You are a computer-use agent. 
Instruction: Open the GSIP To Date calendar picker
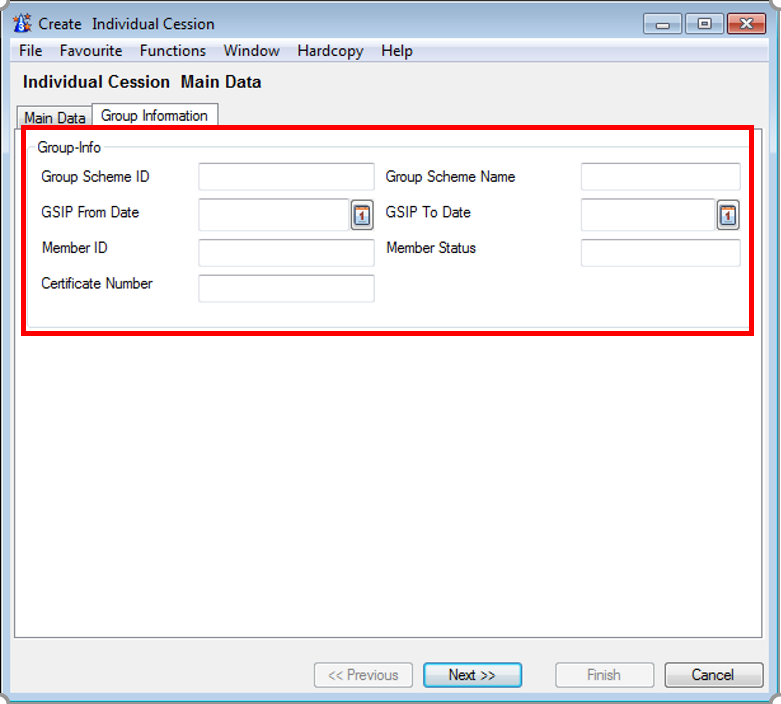727,215
